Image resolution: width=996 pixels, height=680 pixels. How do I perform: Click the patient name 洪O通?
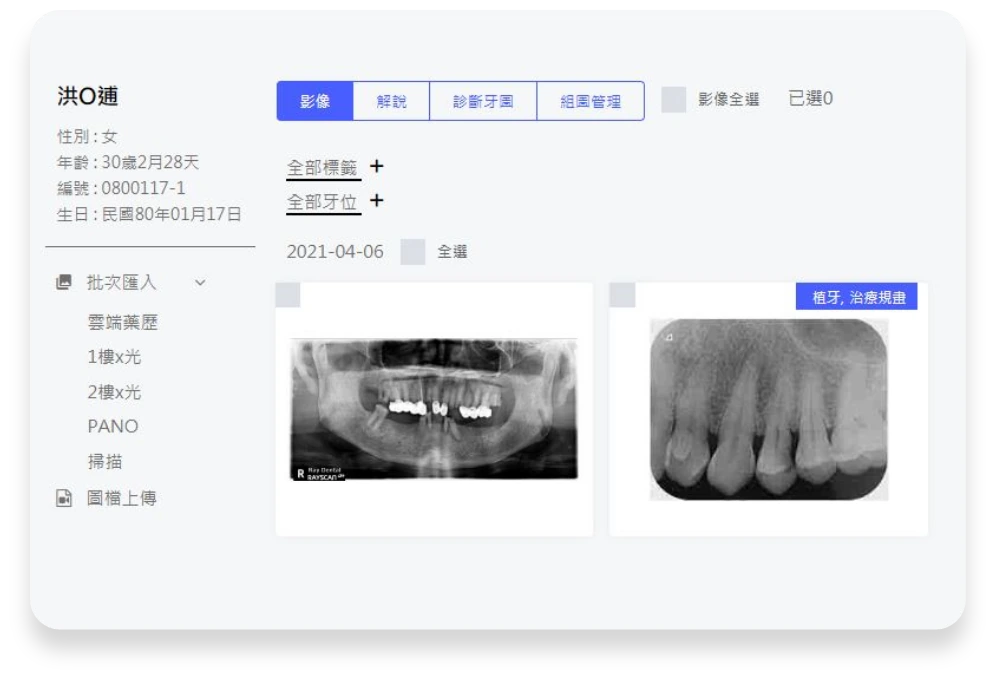(88, 96)
